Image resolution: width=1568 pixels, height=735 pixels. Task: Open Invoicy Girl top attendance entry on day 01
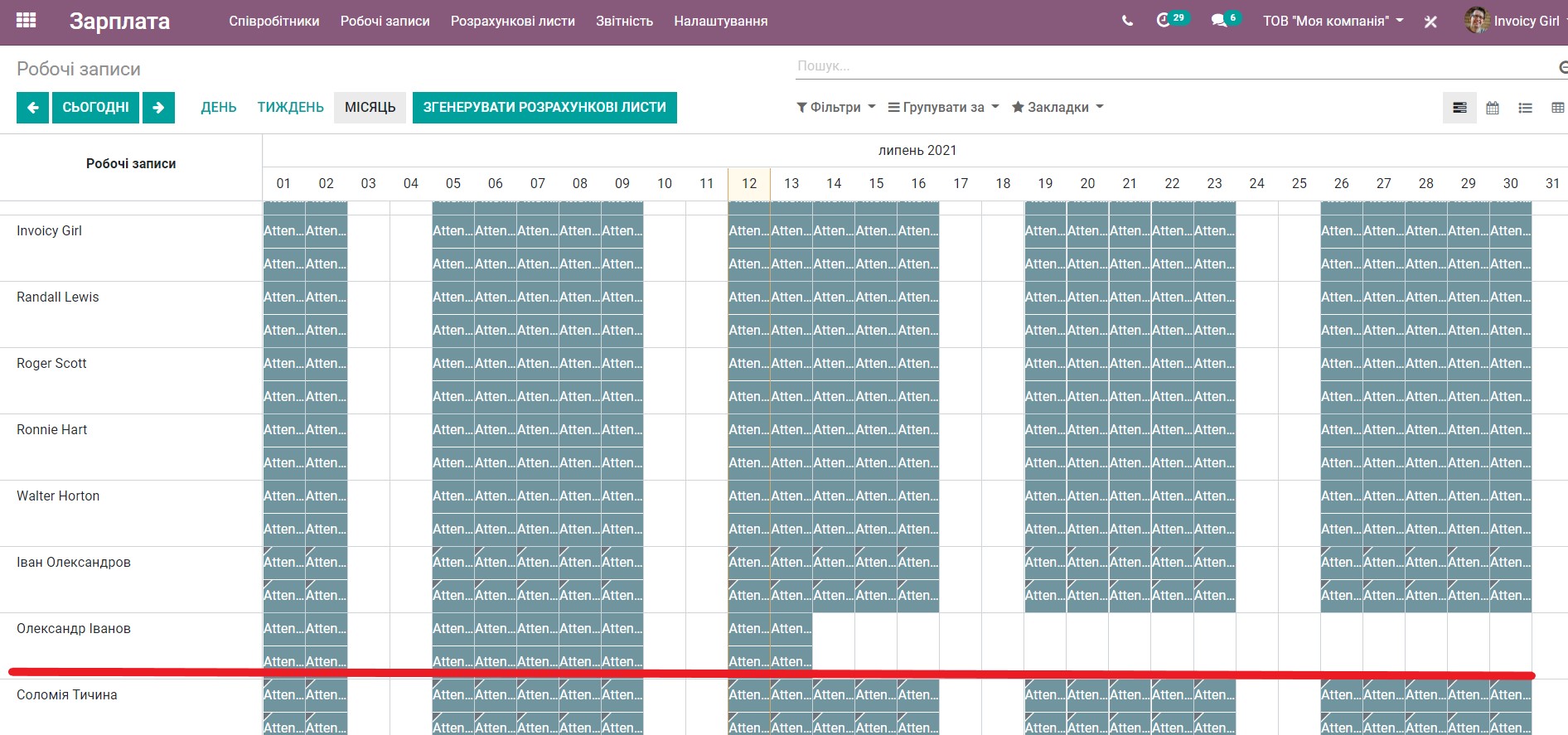(284, 231)
